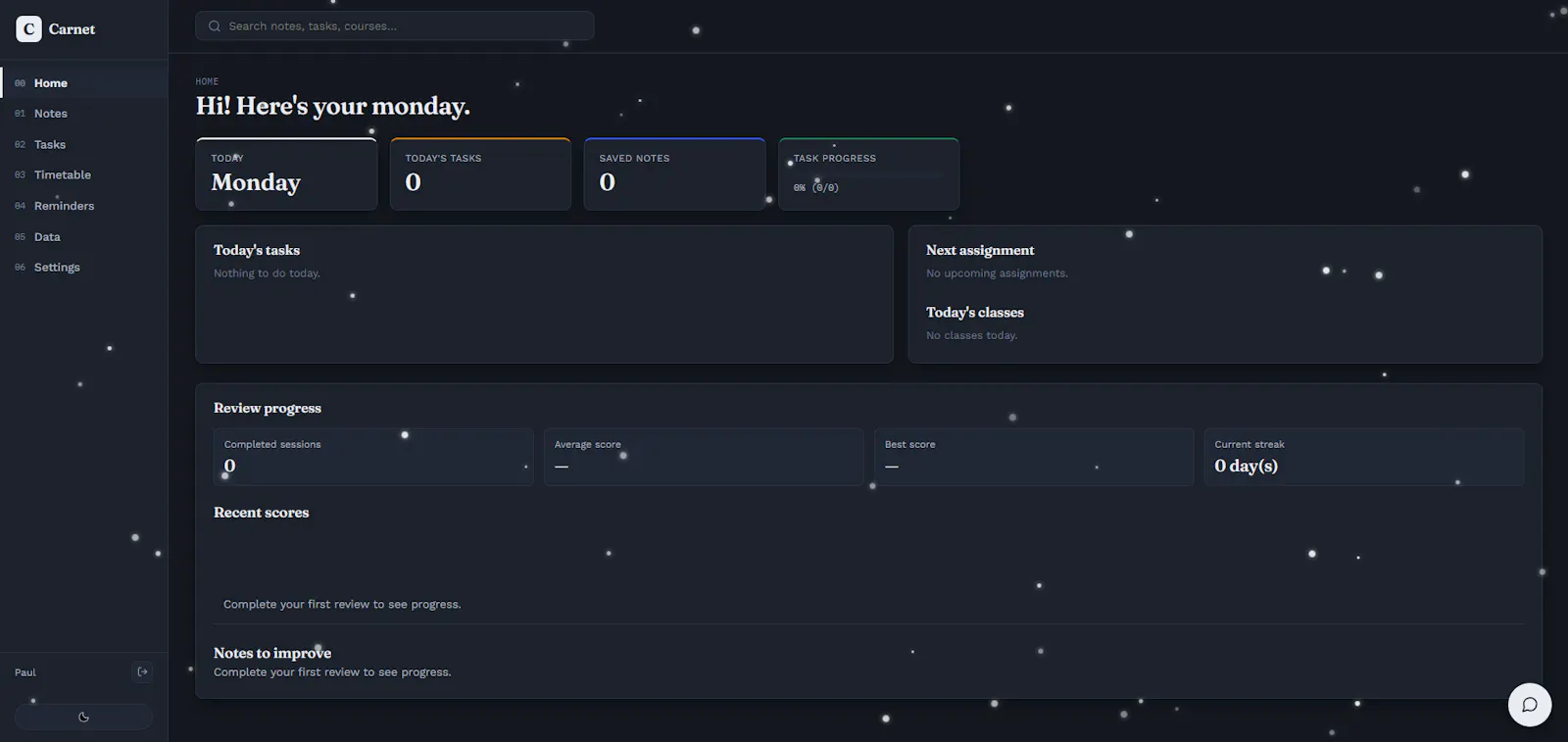
Task: Click "No classes today." text
Action: (x=971, y=335)
